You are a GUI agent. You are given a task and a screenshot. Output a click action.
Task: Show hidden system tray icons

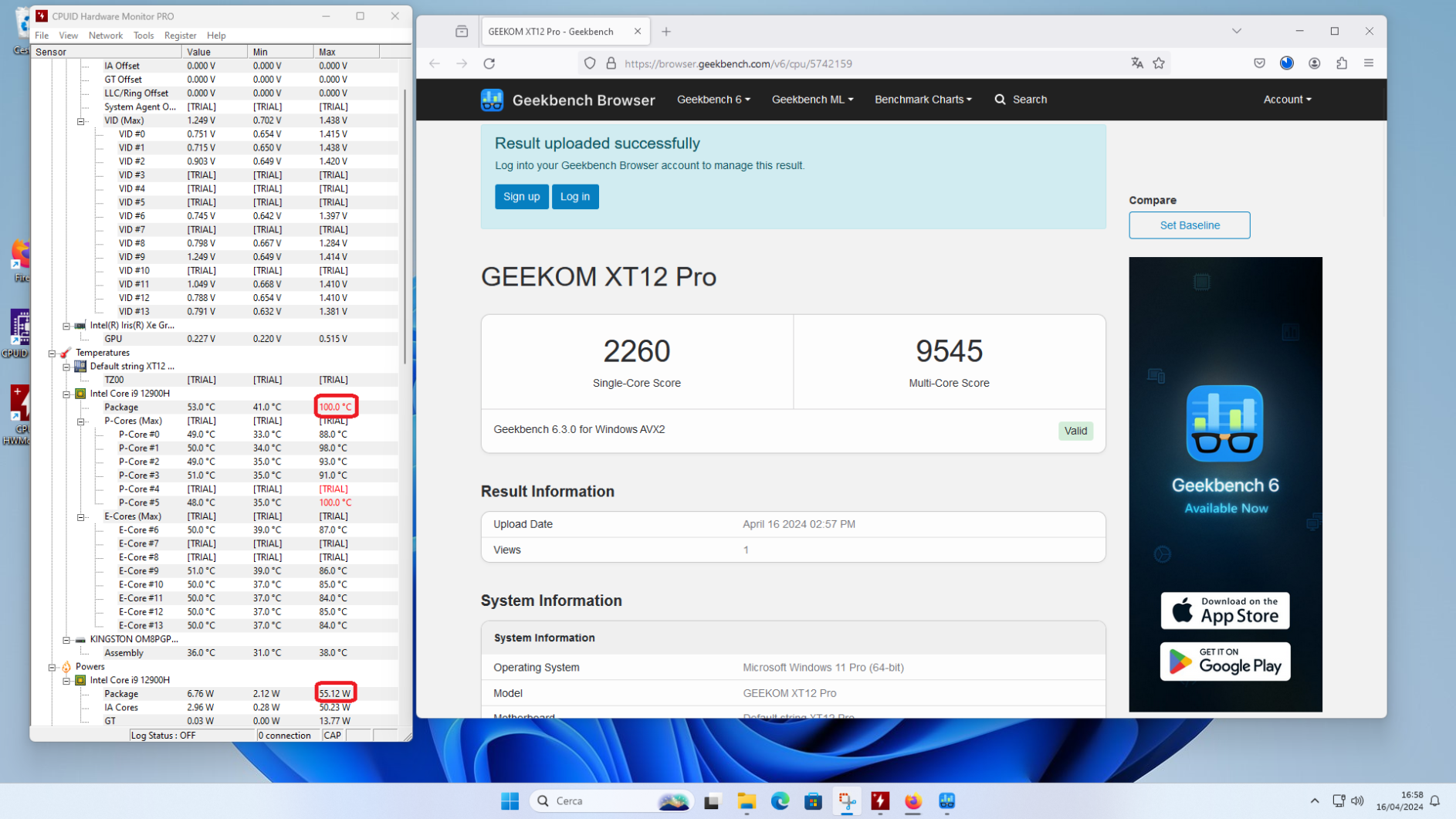point(1315,801)
